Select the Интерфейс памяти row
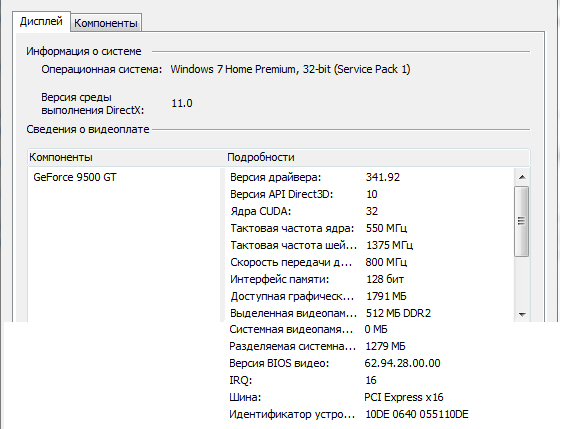This screenshot has height=429, width=561. pos(370,279)
